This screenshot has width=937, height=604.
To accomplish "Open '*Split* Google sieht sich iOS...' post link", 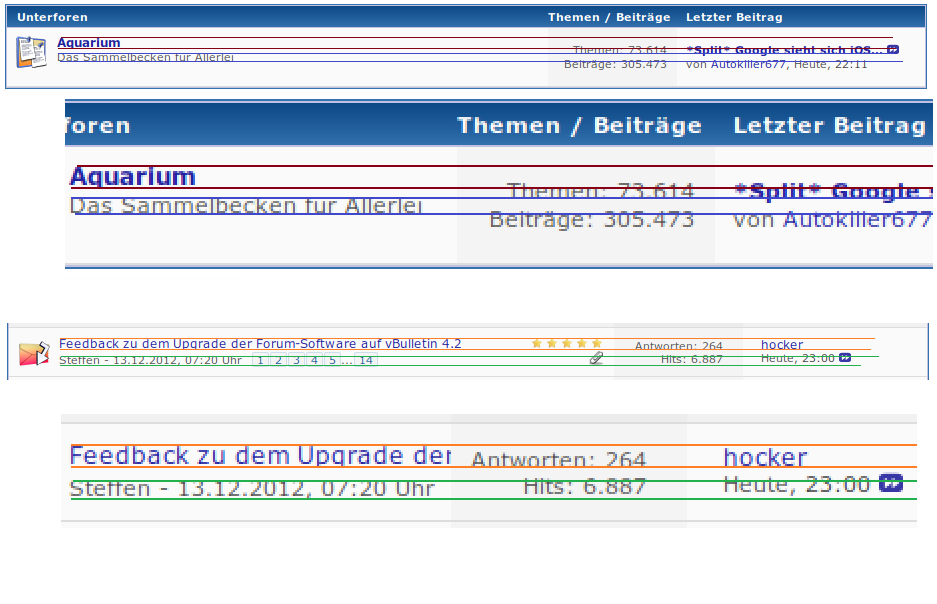I will point(784,50).
